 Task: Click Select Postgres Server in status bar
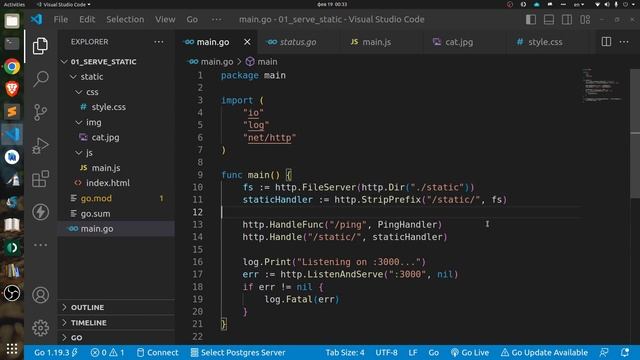pos(238,352)
